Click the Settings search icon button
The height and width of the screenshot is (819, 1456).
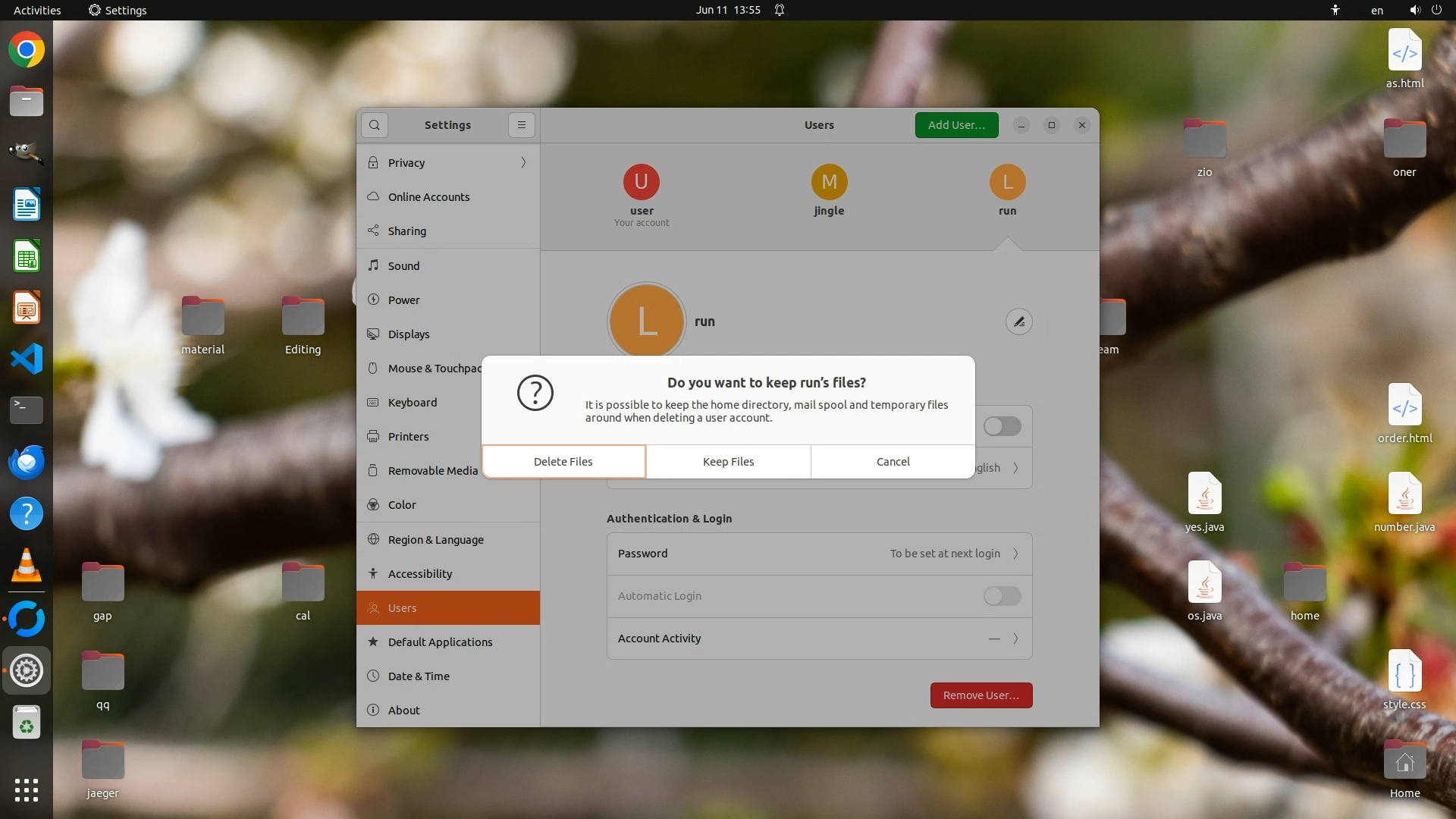[375, 125]
